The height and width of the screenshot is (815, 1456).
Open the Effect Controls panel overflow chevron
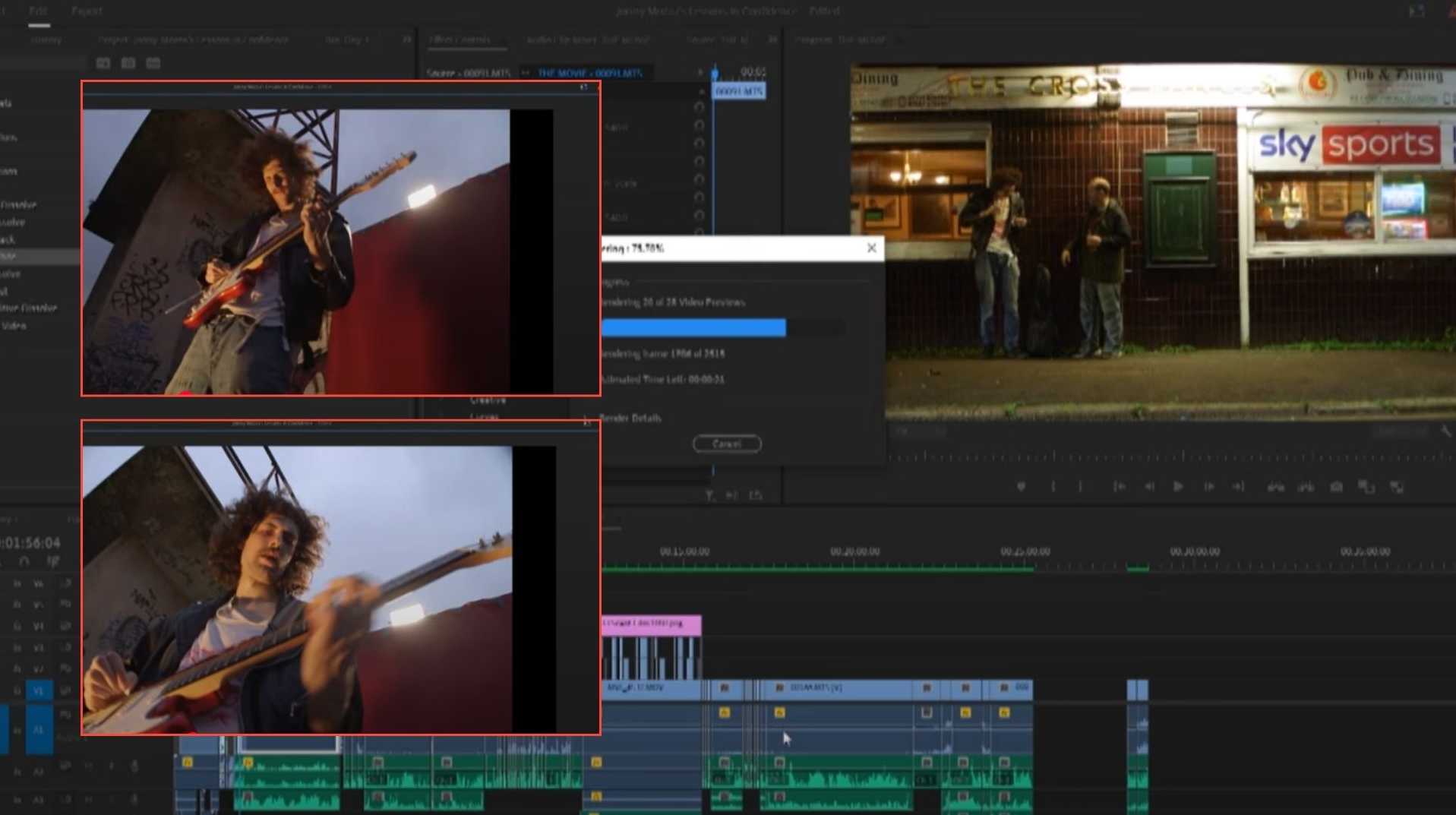(772, 39)
